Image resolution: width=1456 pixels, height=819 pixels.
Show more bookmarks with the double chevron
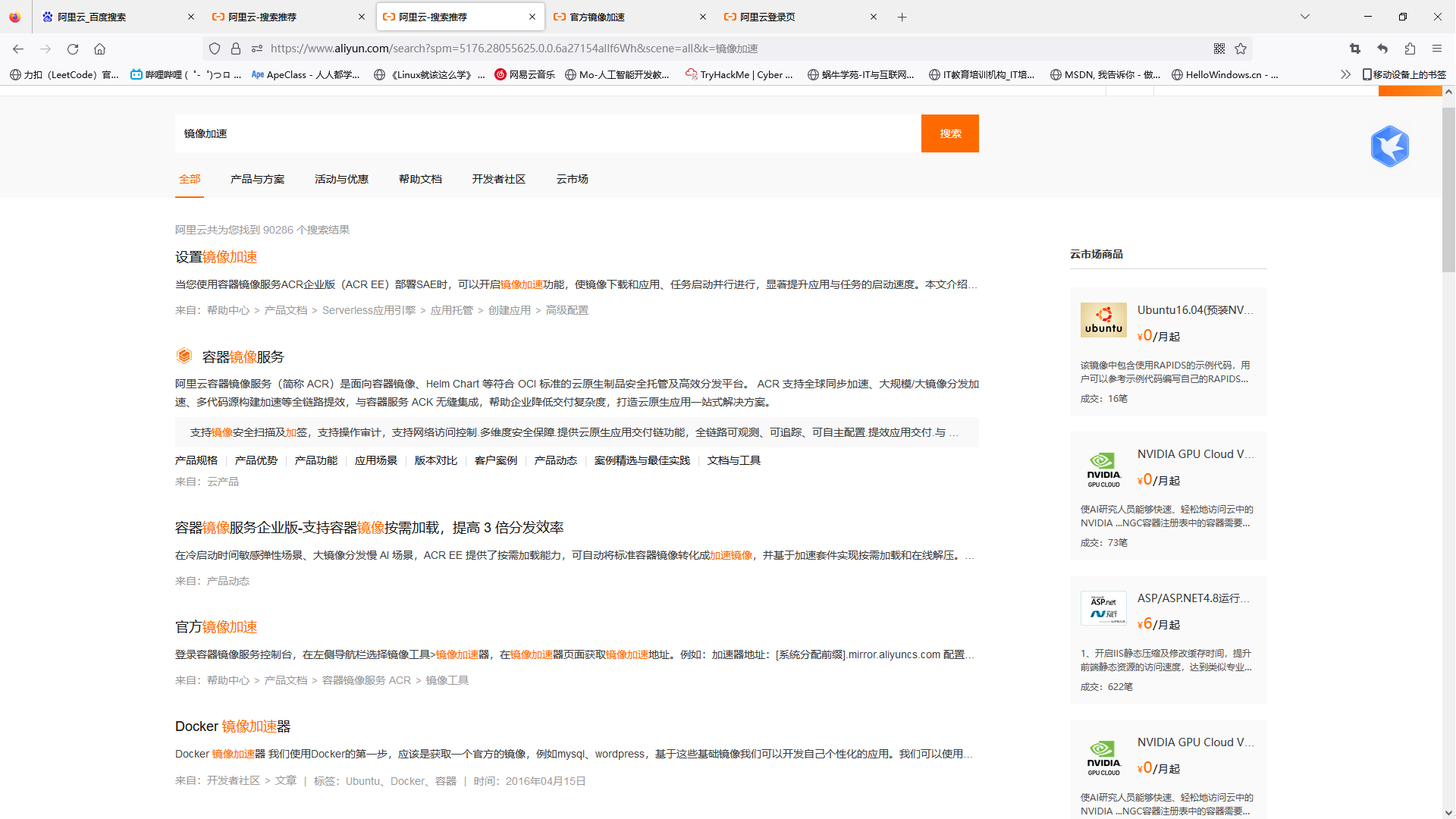click(x=1345, y=74)
